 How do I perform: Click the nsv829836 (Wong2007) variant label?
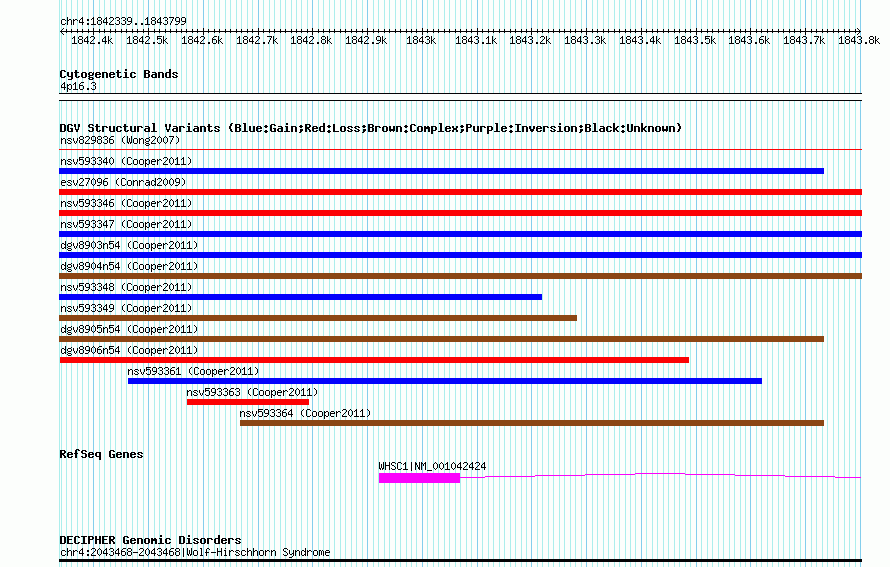[x=120, y=141]
